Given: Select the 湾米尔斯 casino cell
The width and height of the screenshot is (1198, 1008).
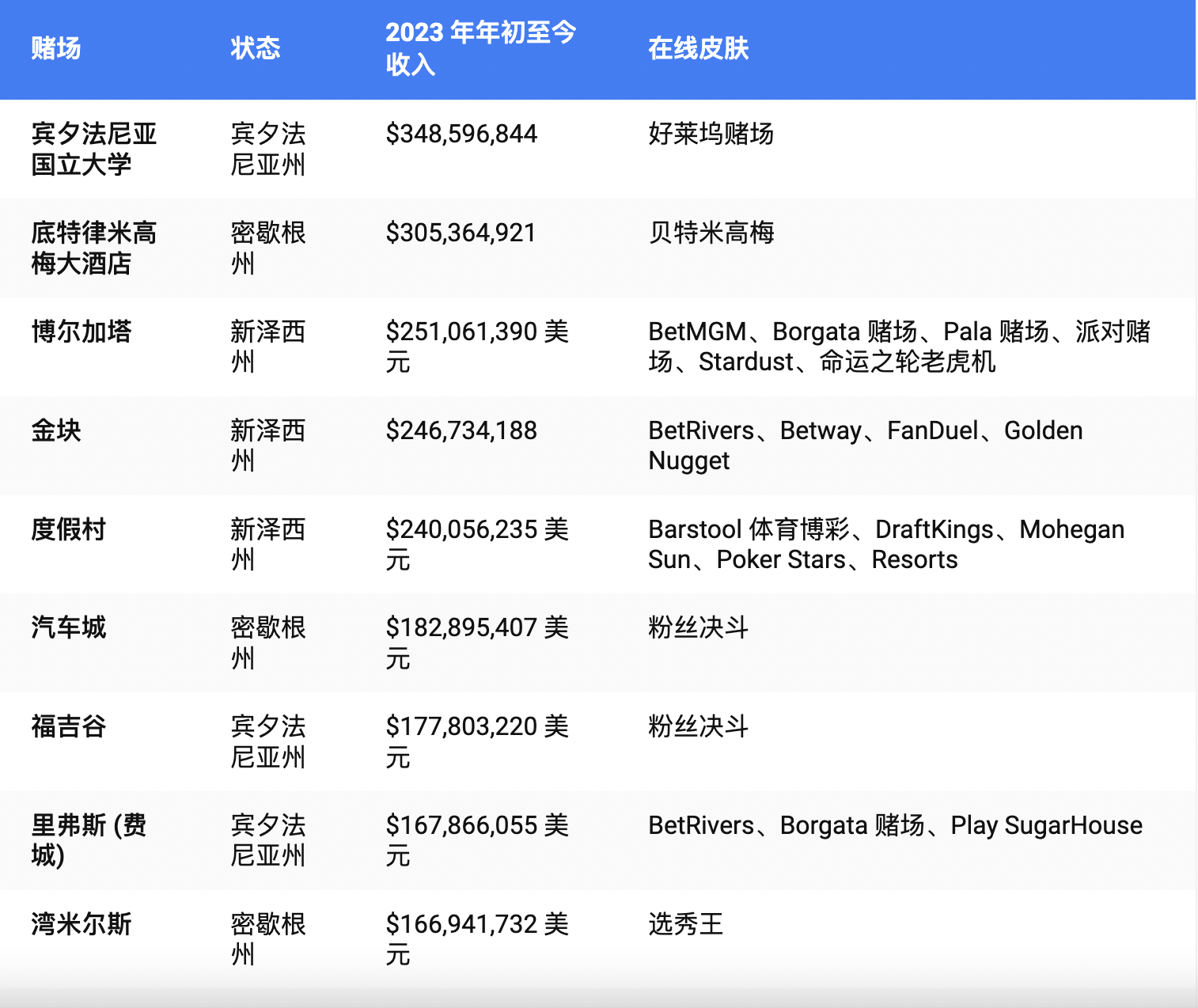Looking at the screenshot, I should pyautogui.click(x=82, y=924).
